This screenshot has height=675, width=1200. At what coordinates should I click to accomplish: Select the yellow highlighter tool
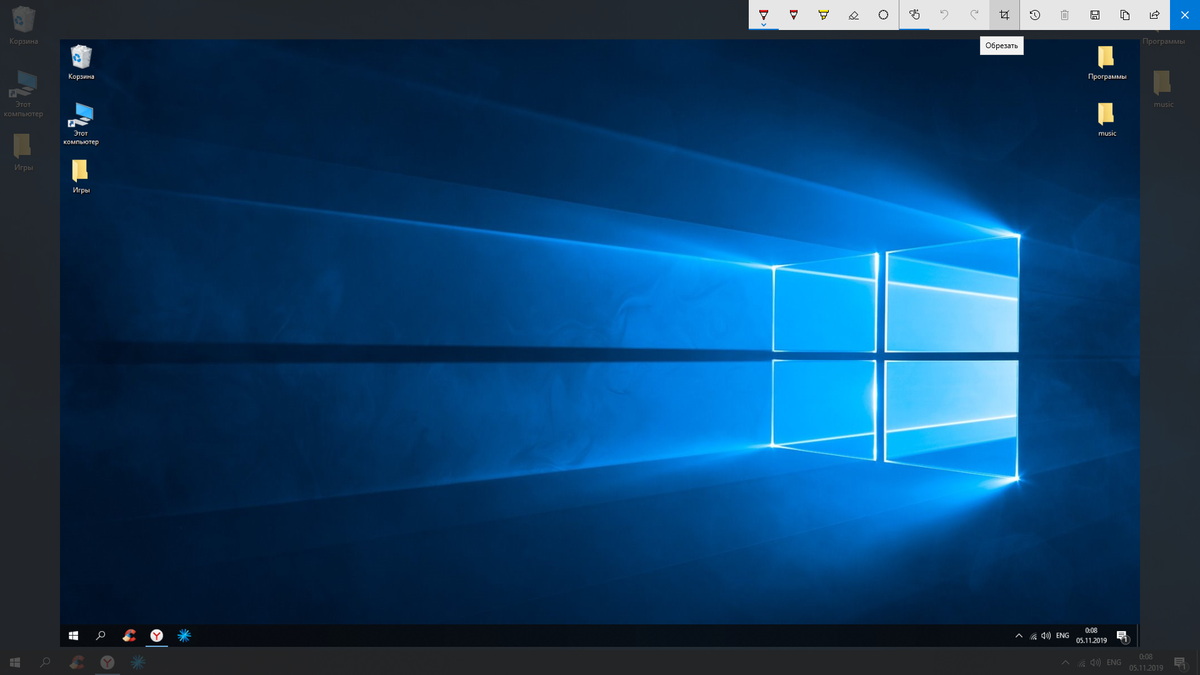click(823, 15)
